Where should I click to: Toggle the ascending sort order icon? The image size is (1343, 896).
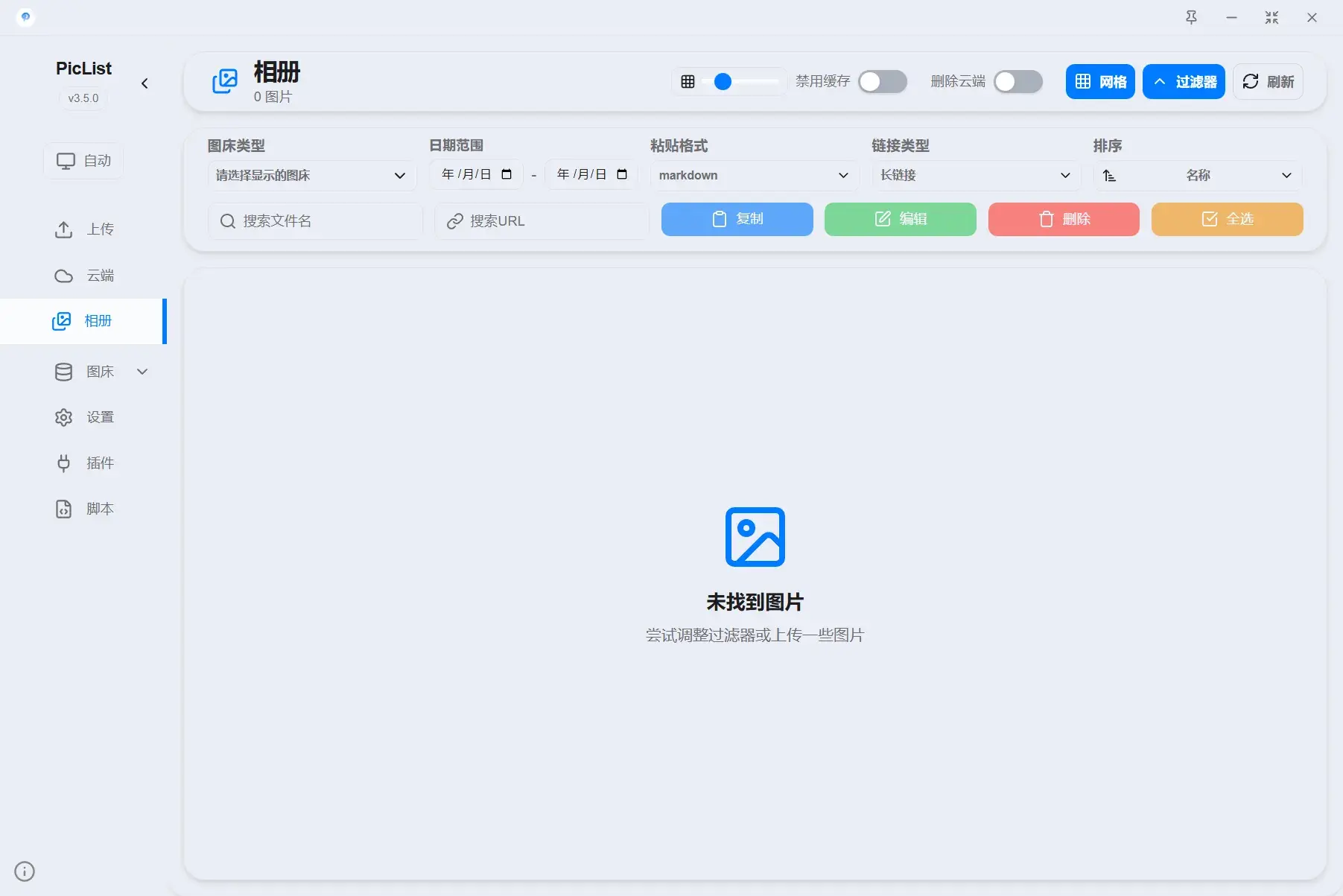click(1109, 176)
